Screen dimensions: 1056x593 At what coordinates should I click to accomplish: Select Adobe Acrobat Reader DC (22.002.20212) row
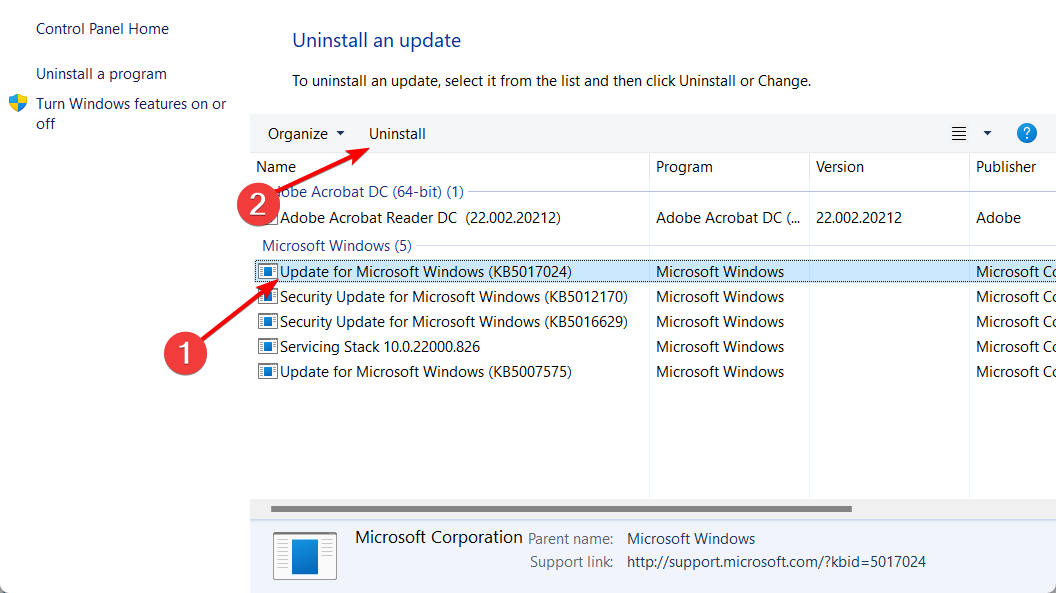click(x=420, y=218)
